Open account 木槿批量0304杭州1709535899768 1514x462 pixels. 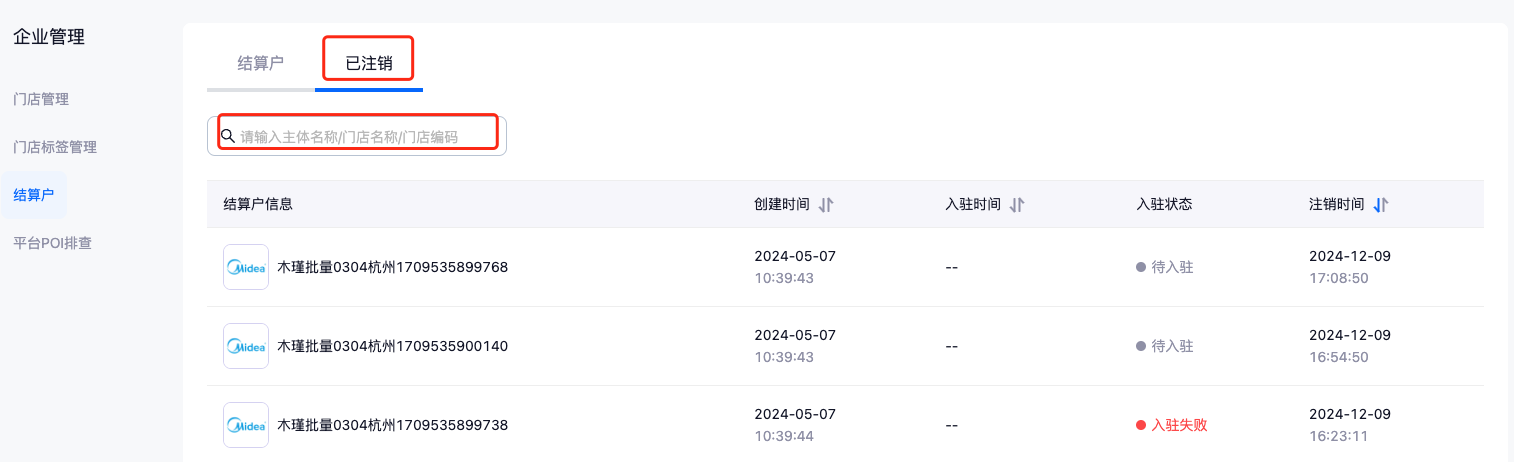(392, 267)
